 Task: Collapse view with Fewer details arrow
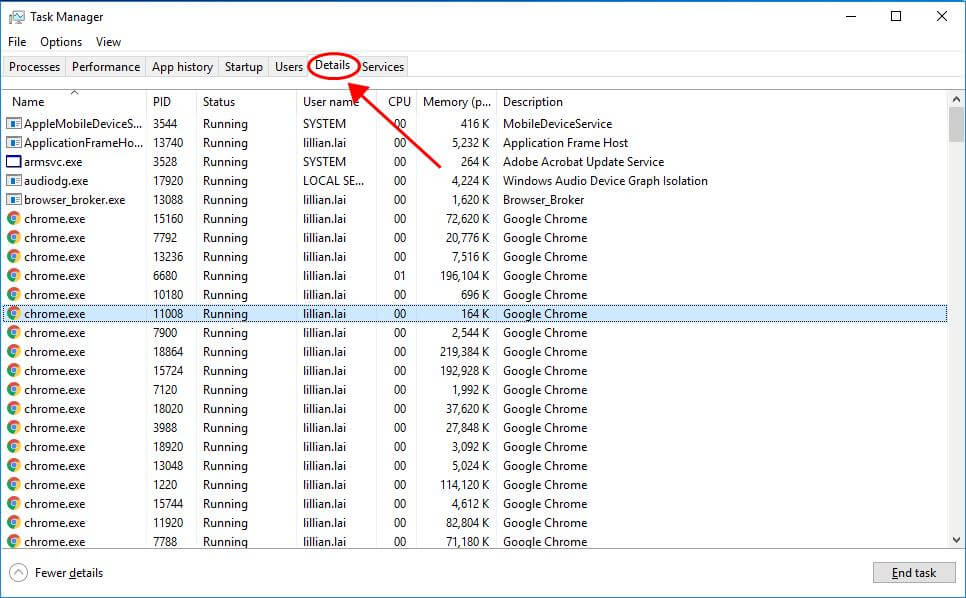(x=18, y=573)
